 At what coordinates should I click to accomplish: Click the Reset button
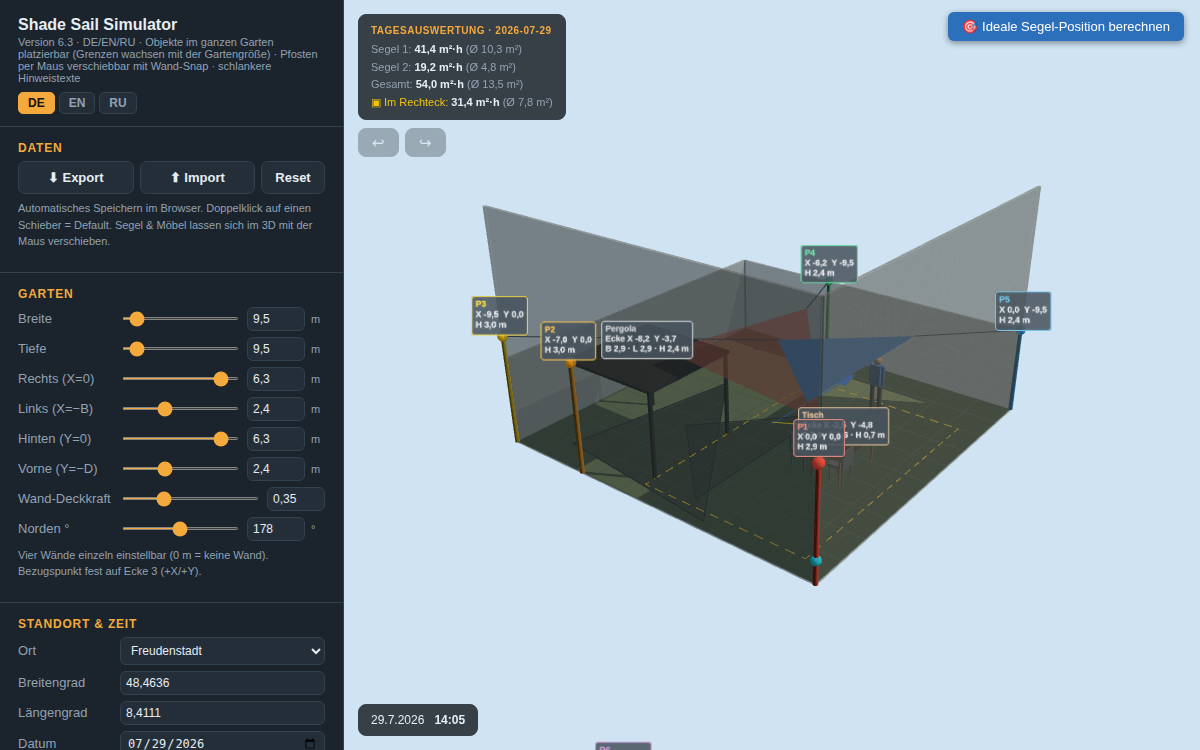tap(293, 177)
